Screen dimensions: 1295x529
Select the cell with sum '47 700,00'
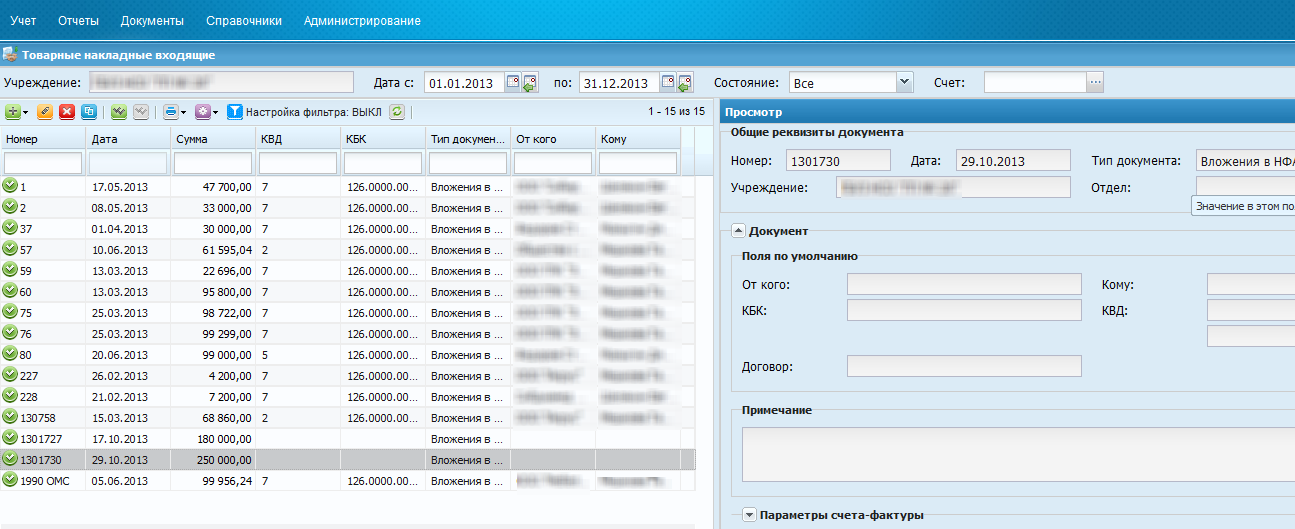[212, 186]
